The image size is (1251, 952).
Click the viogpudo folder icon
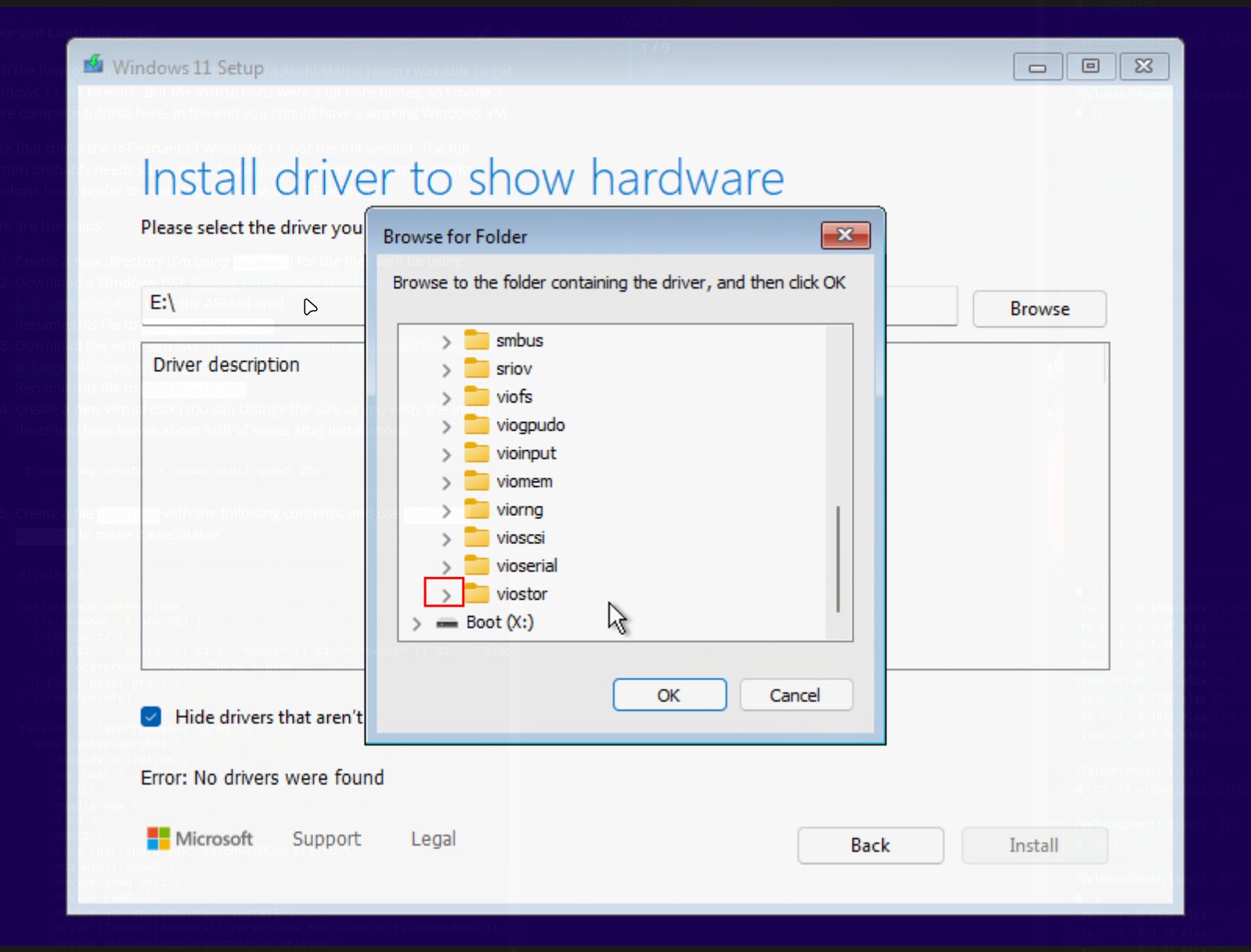(x=476, y=424)
